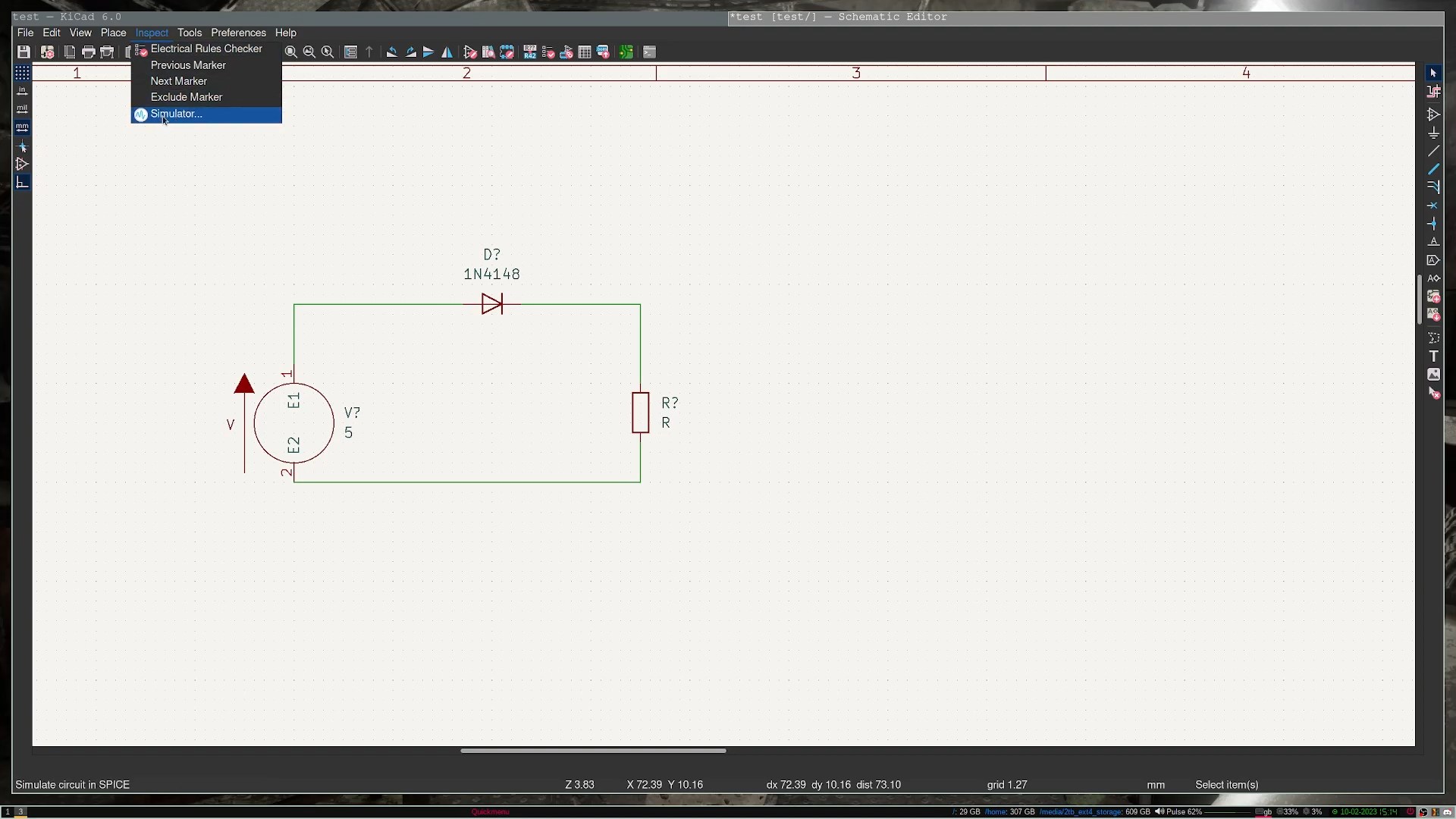
Task: Switch units to mils
Action: click(x=22, y=109)
